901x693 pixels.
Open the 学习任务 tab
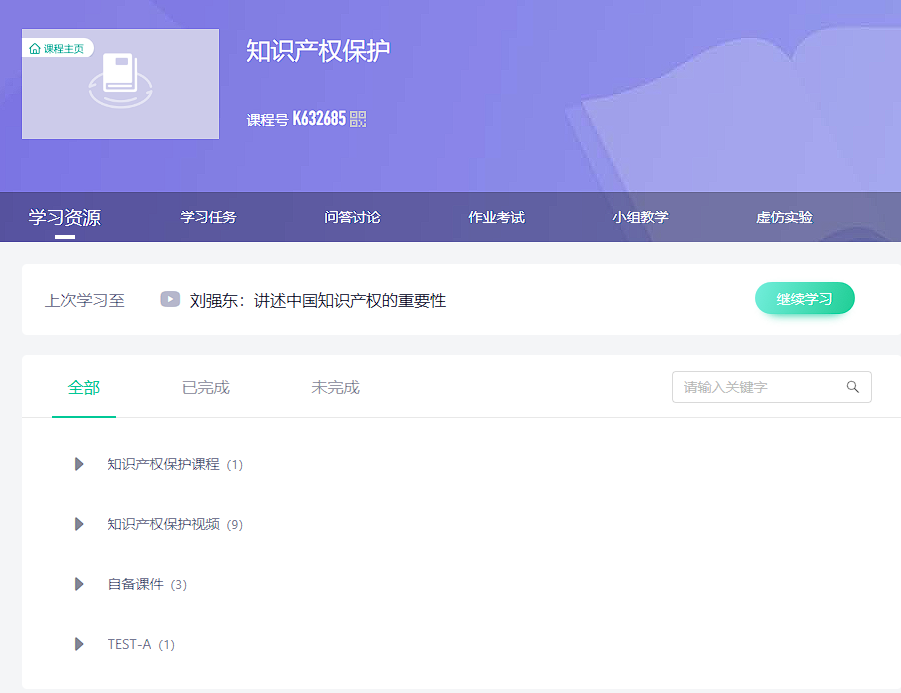tap(208, 217)
